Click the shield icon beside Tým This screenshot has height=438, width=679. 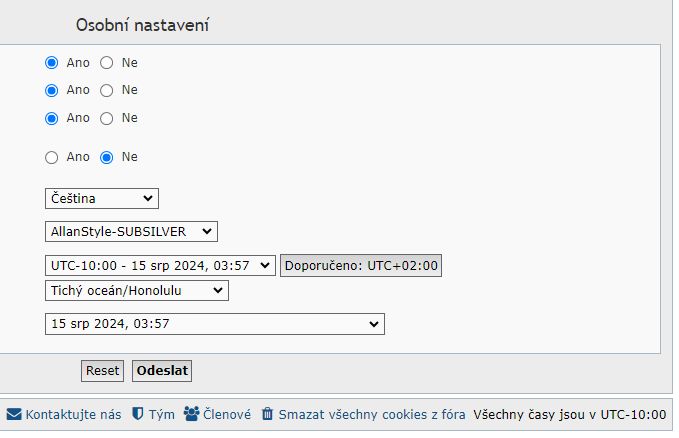coord(139,414)
